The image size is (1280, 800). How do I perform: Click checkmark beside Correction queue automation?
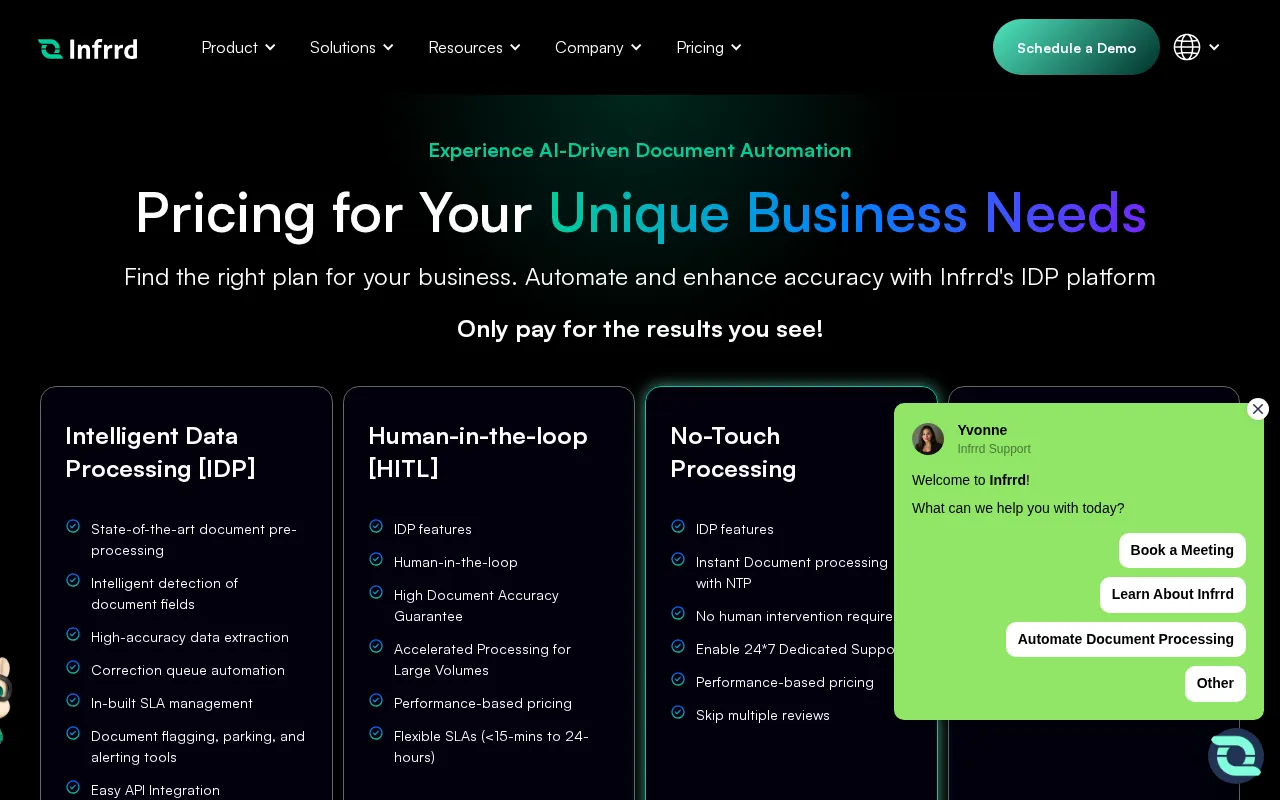73,667
